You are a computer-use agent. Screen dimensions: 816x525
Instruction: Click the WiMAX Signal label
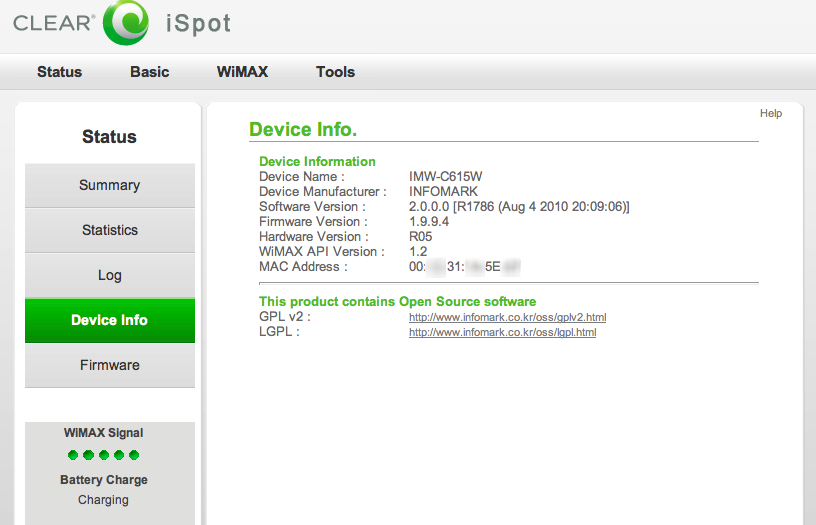tap(104, 433)
